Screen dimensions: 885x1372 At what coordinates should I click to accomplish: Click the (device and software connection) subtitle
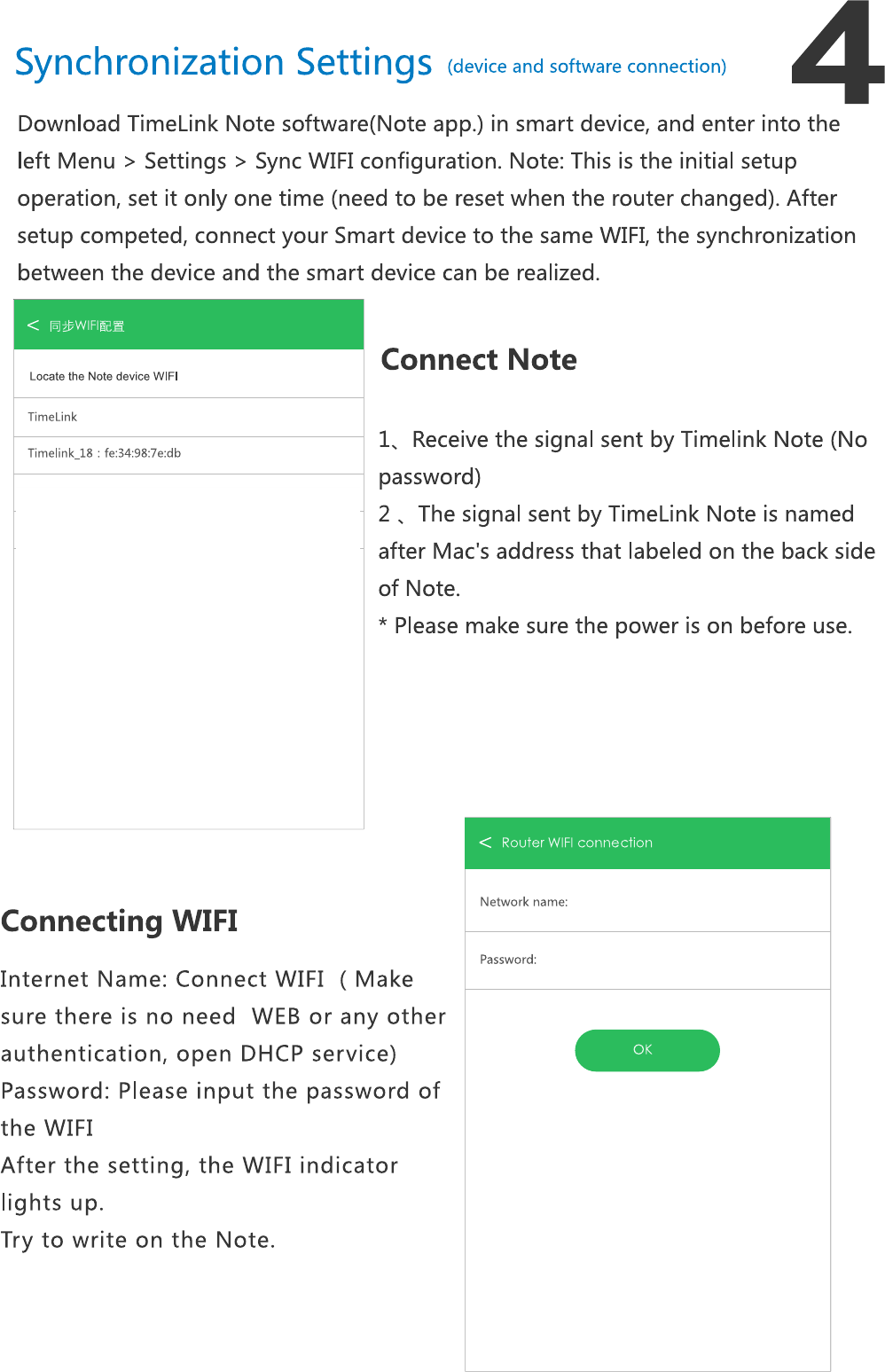pos(586,67)
